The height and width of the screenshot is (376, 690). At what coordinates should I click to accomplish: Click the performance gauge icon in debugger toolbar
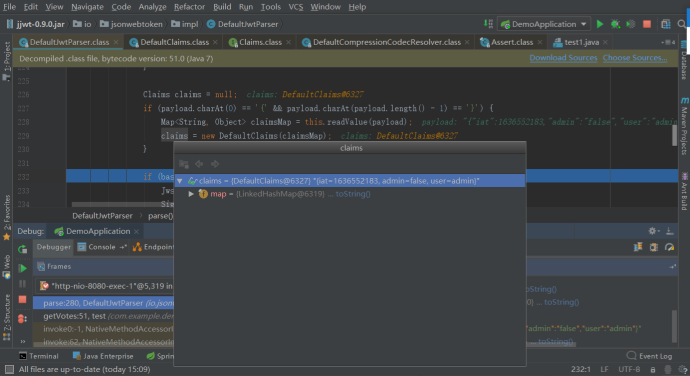click(669, 247)
